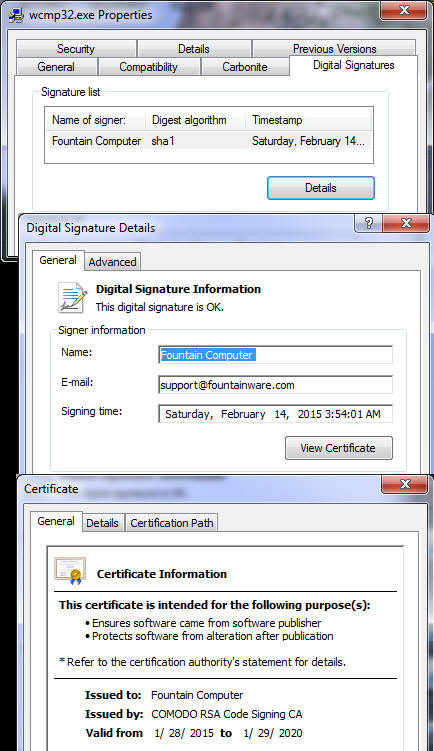The width and height of the screenshot is (434, 751).
Task: Go to the General tab of Properties
Action: coord(56,67)
